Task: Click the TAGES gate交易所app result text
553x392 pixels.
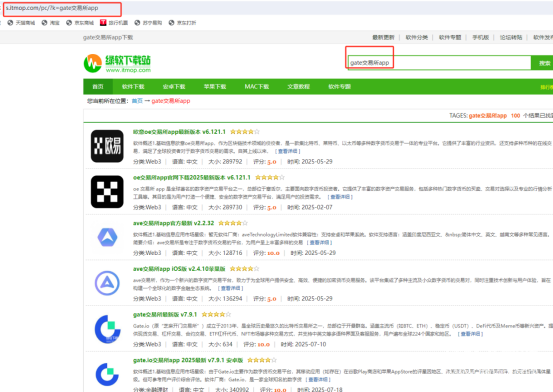Action: pyautogui.click(x=488, y=116)
